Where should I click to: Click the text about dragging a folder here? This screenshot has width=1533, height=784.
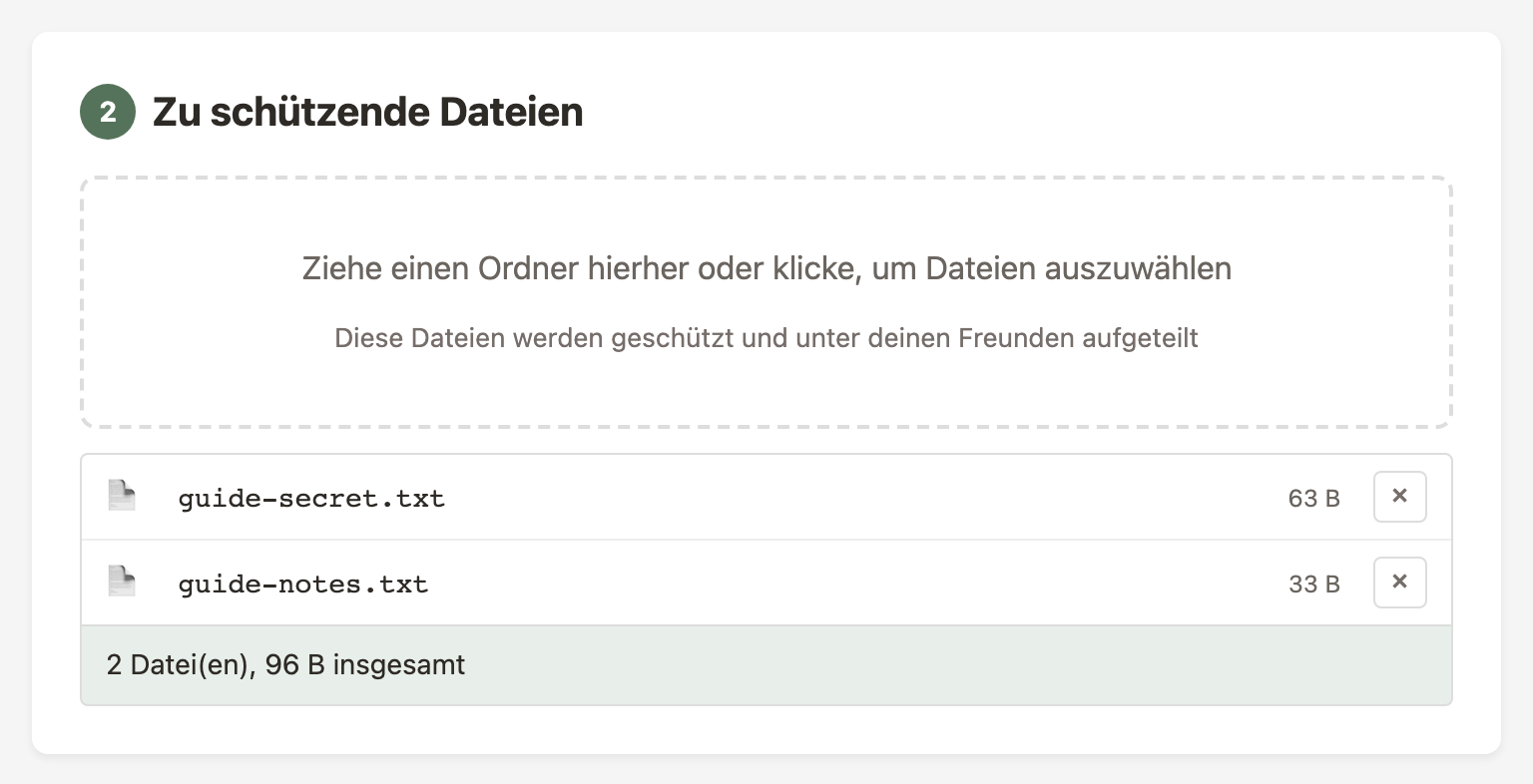[x=766, y=268]
